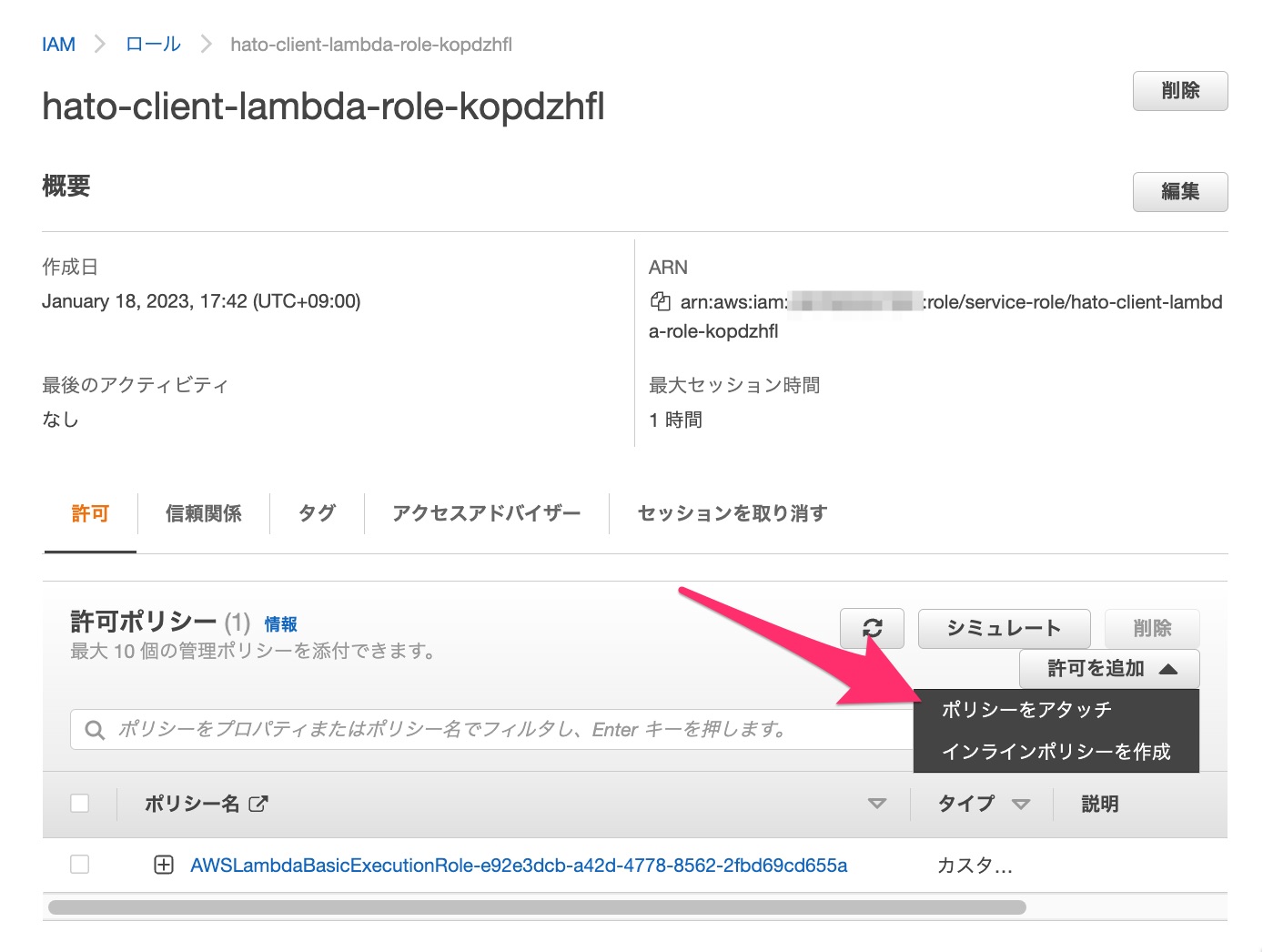This screenshot has width=1263, height=952.
Task: Open the AWSLambdaBasicExecutionRole policy link
Action: click(519, 865)
